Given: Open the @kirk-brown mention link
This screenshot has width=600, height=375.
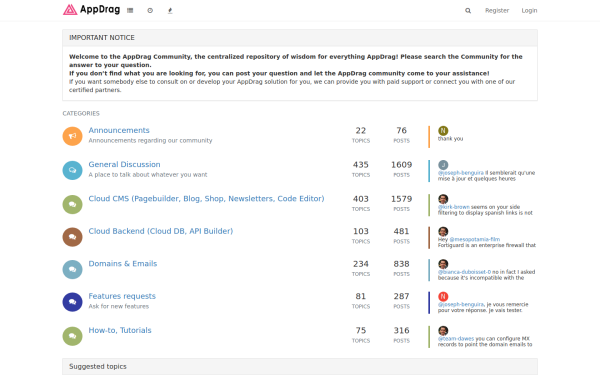Looking at the screenshot, I should pos(454,207).
